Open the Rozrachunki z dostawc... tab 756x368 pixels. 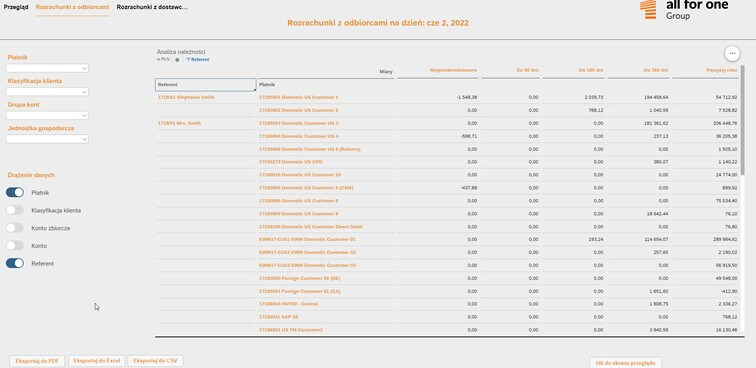click(x=152, y=7)
